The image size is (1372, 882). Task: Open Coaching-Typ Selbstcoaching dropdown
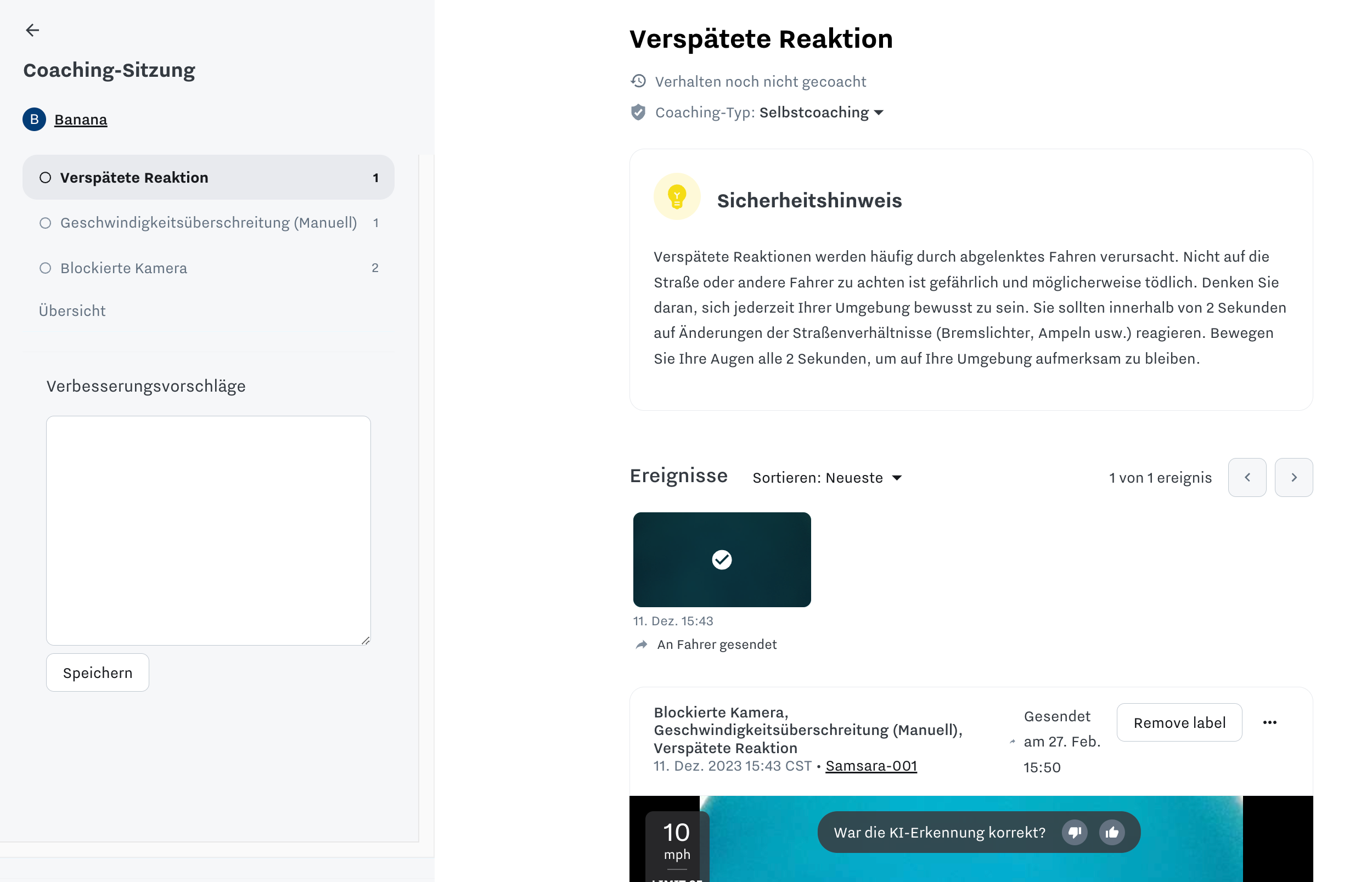point(820,112)
